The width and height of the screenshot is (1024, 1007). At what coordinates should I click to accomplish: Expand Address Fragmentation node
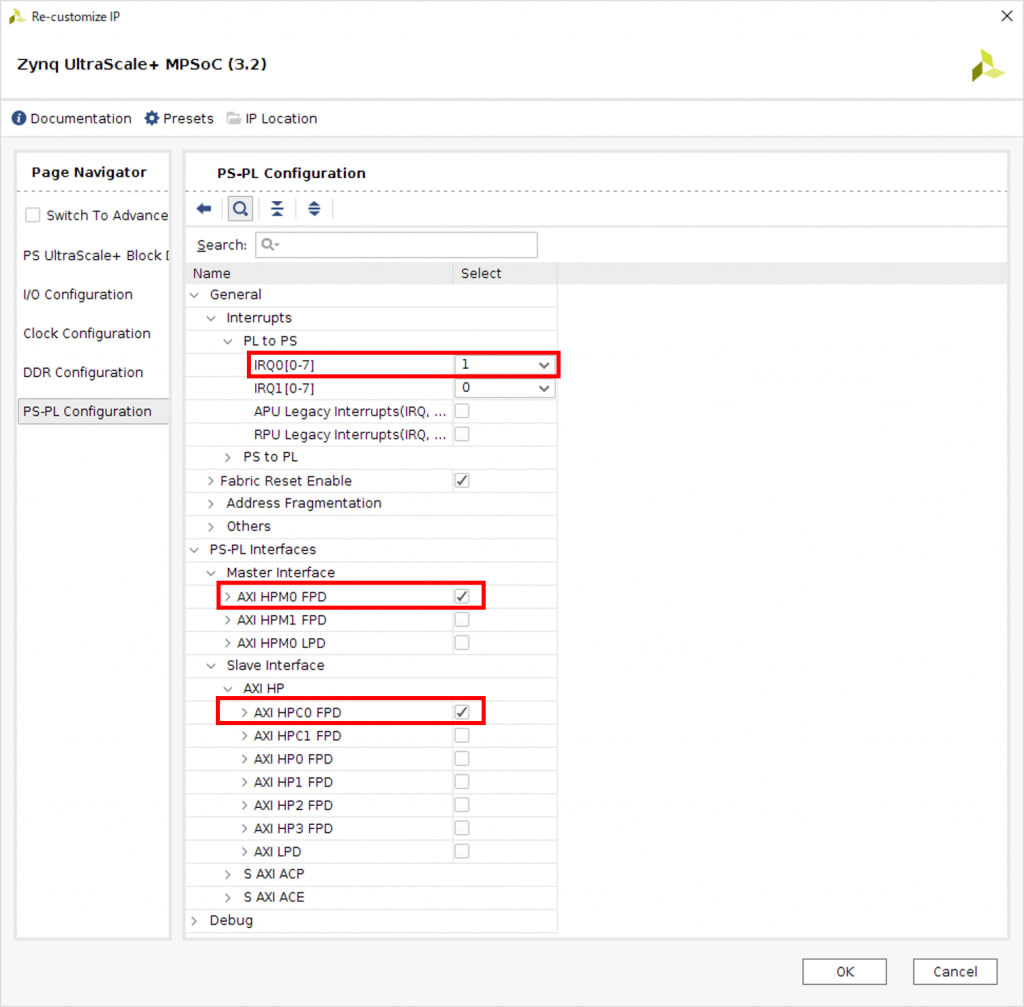click(x=211, y=504)
